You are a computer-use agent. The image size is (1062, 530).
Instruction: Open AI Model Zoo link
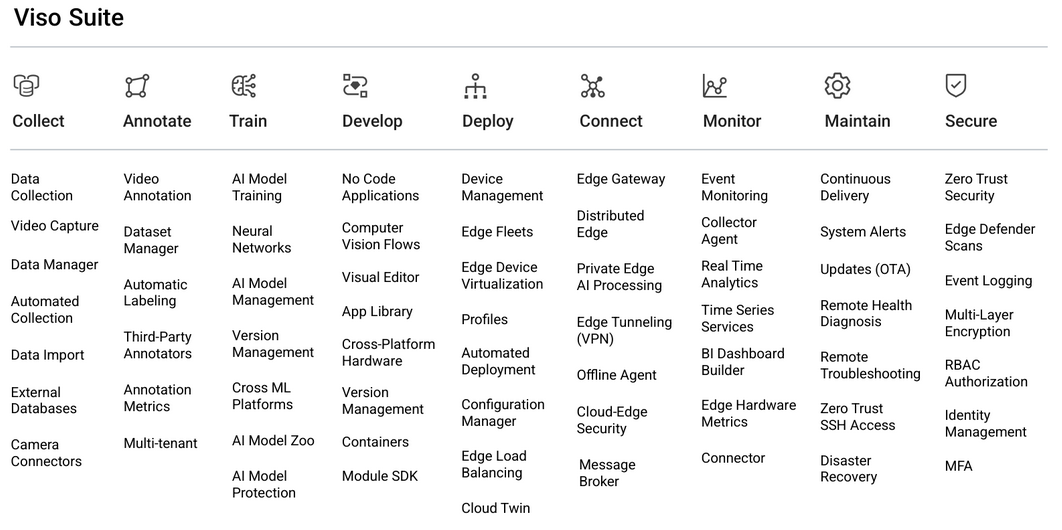click(x=273, y=440)
